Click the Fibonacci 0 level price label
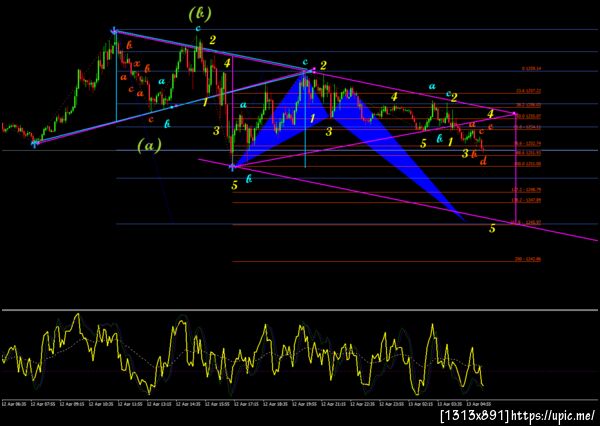600x426 pixels. pyautogui.click(x=532, y=69)
